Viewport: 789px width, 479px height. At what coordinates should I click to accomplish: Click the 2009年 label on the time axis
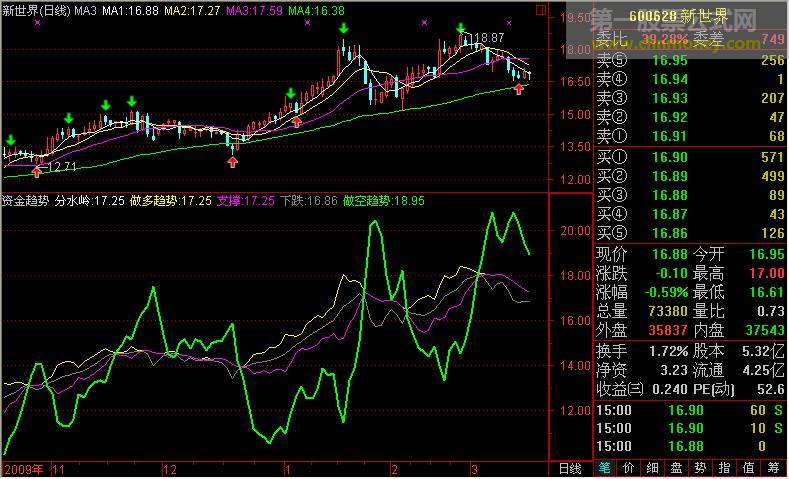point(24,470)
